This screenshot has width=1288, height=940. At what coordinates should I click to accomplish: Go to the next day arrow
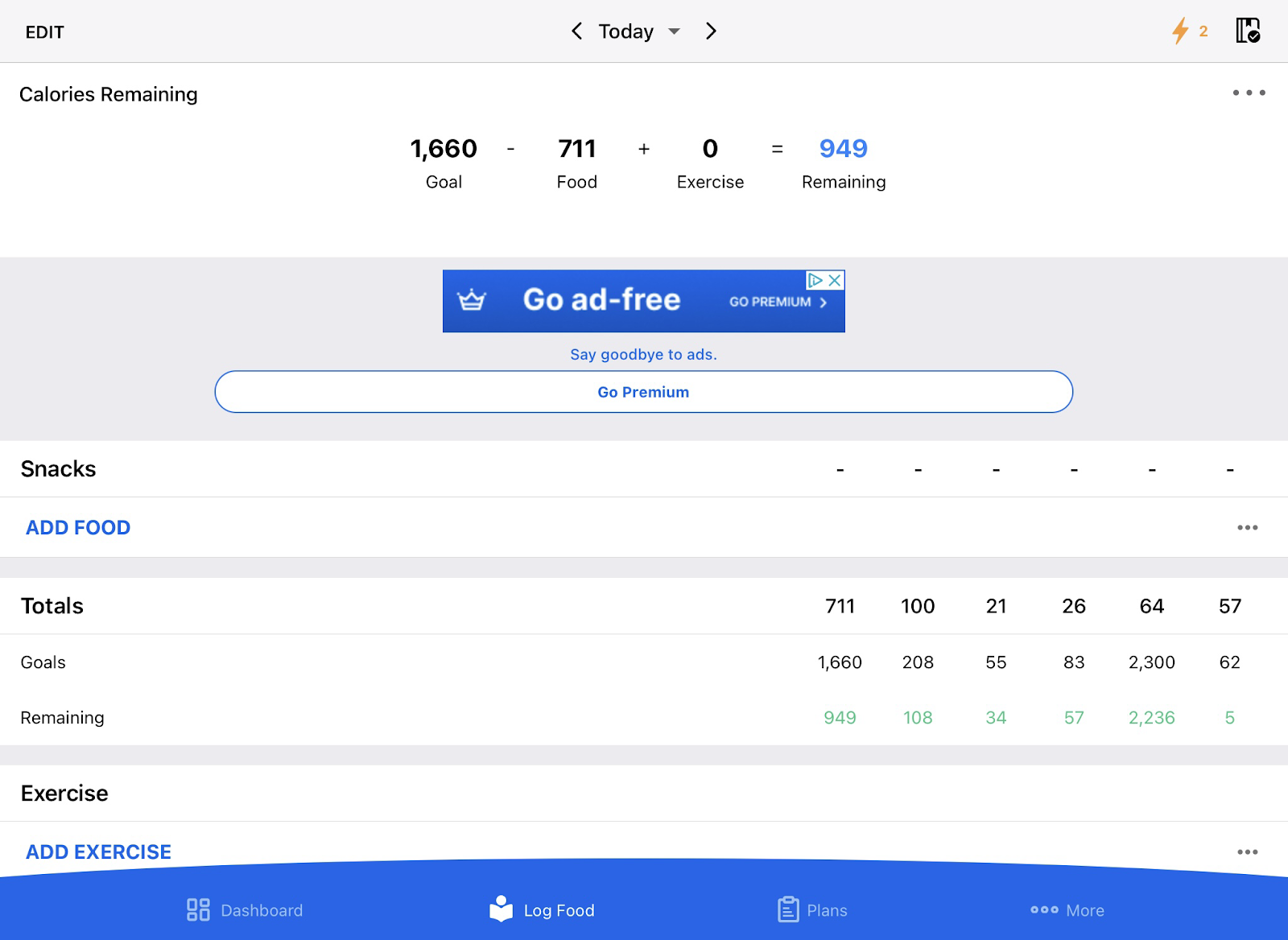pos(711,31)
